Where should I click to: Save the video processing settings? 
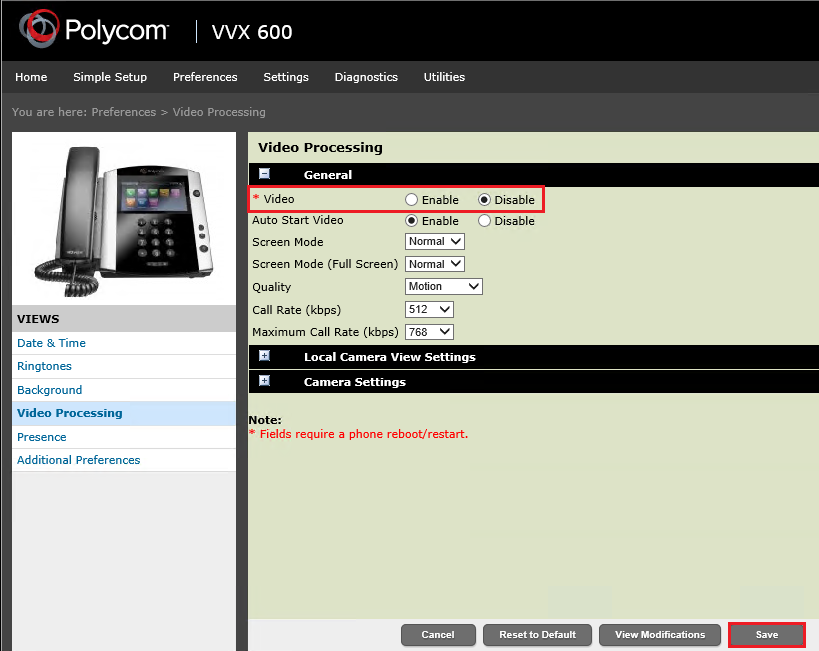[x=767, y=635]
